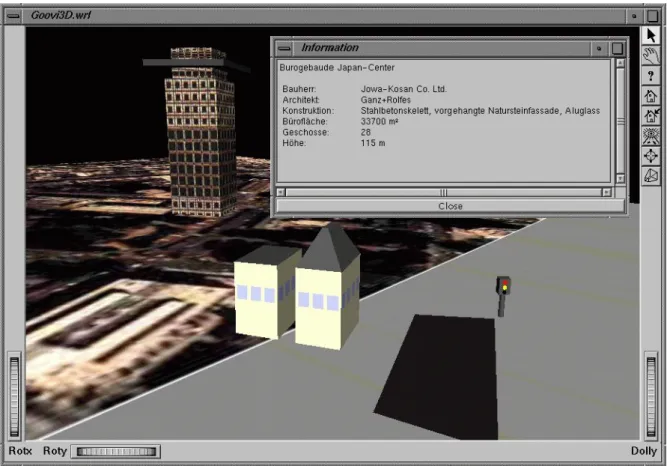Click the black rectangle on the ground
667x466 pixels.
(x=442, y=377)
